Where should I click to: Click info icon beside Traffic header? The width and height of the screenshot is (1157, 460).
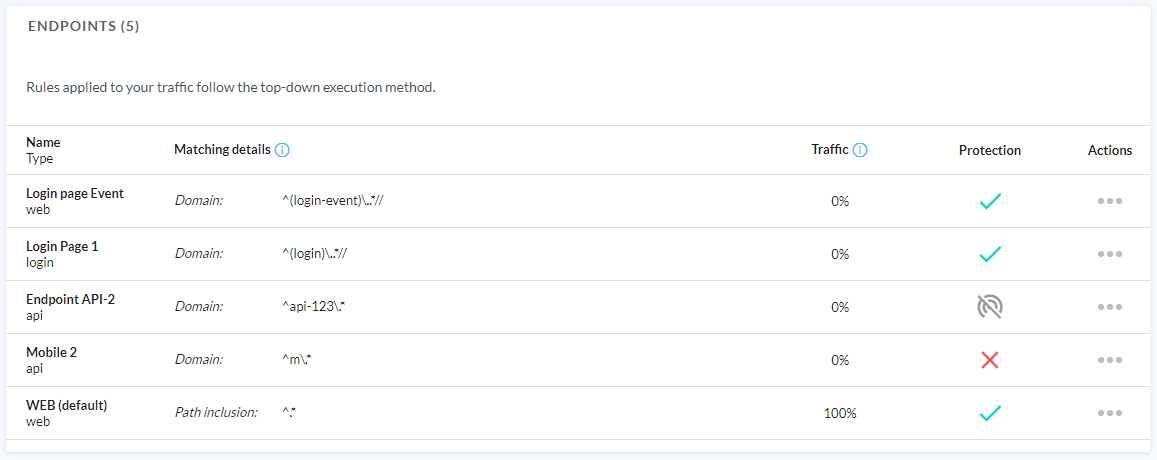coord(860,150)
